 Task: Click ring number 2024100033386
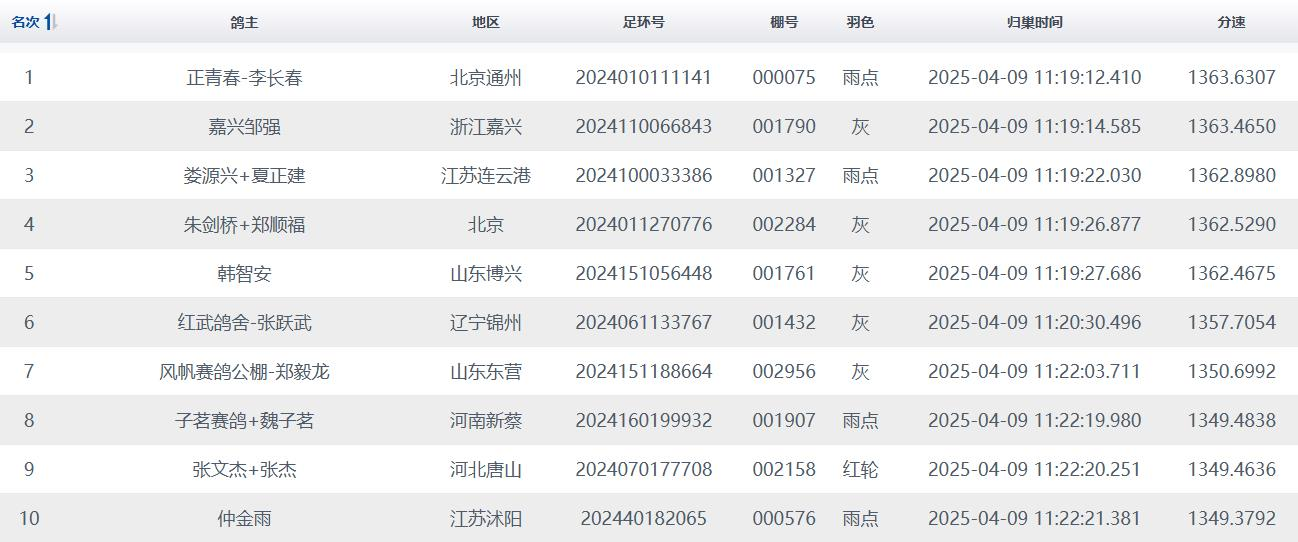643,175
